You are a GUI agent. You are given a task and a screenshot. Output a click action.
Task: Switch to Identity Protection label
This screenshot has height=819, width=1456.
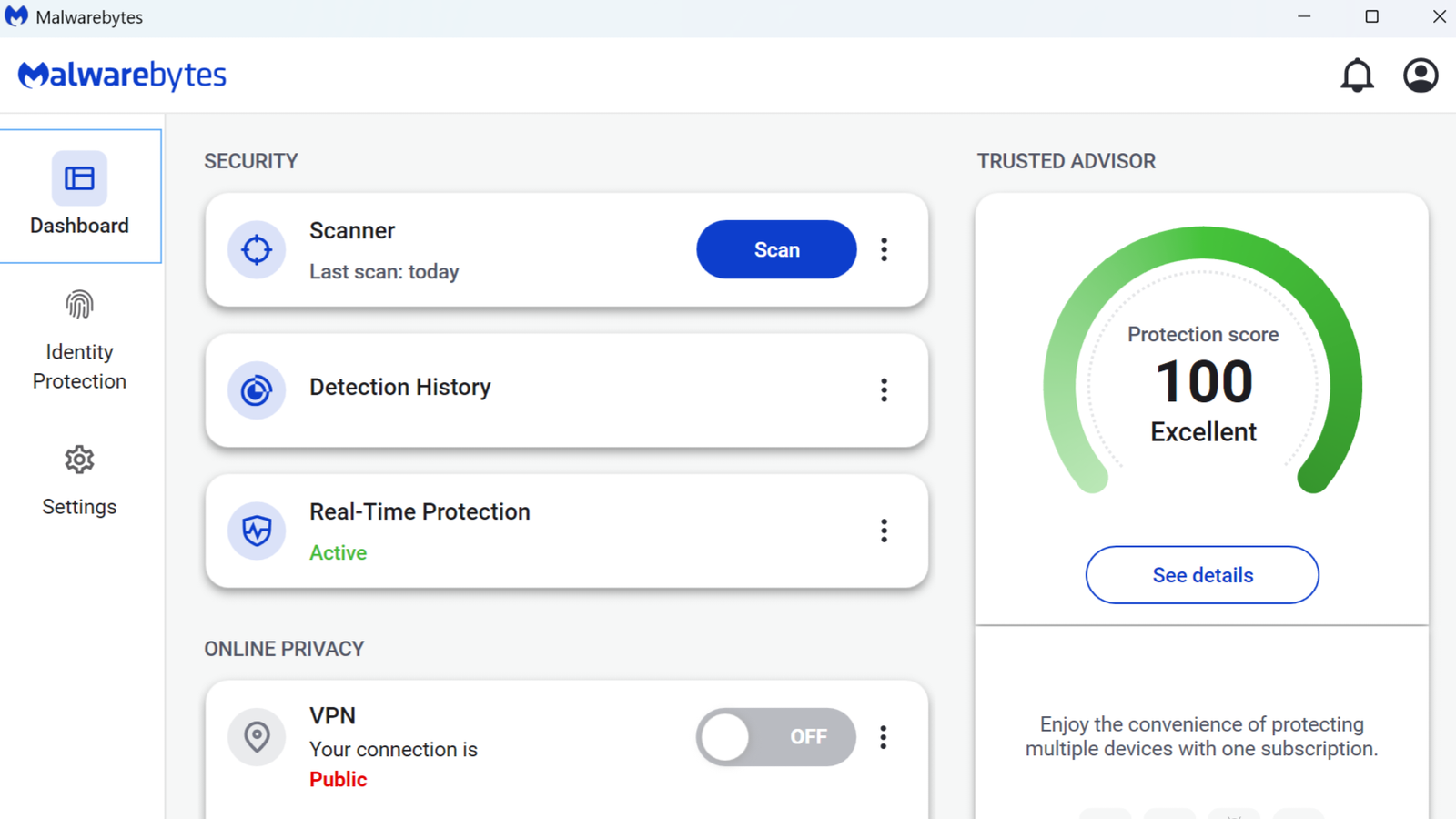point(79,367)
